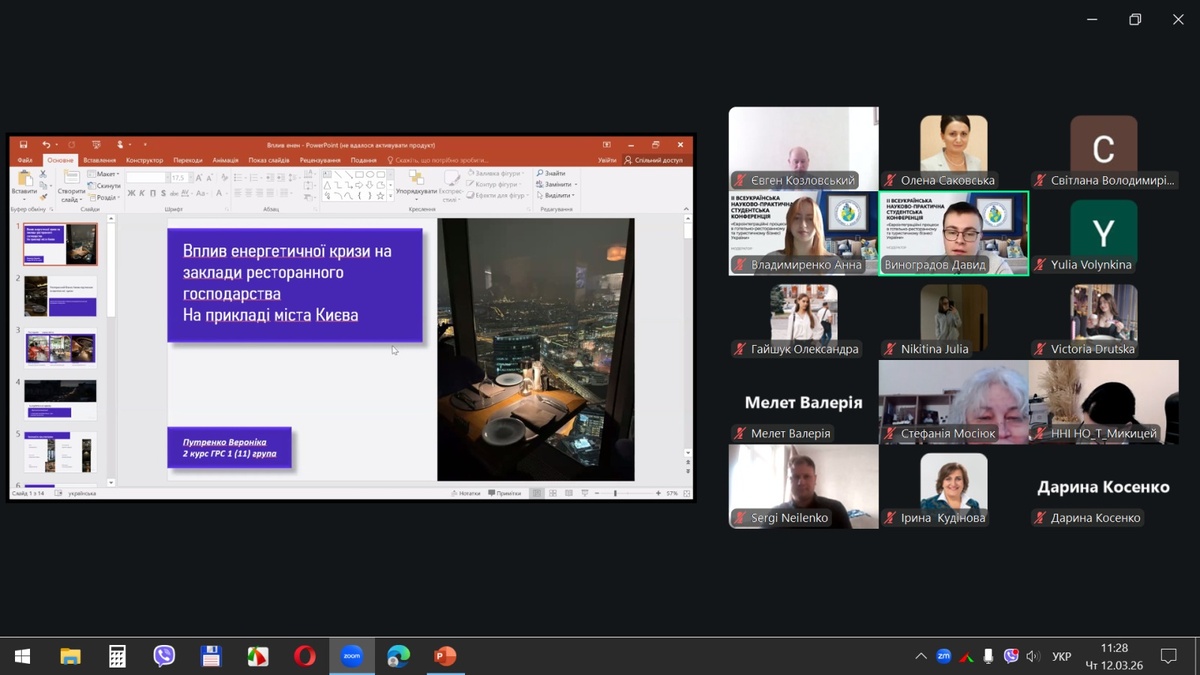Screen dimensions: 1200x675
Task: Click the Opera browser taskbar icon
Action: click(x=304, y=656)
